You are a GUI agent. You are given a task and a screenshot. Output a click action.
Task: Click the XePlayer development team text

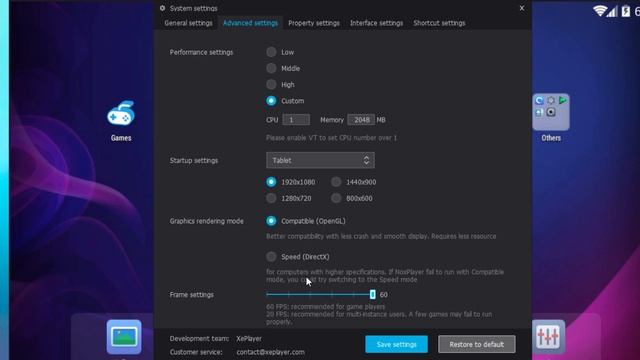(249, 338)
